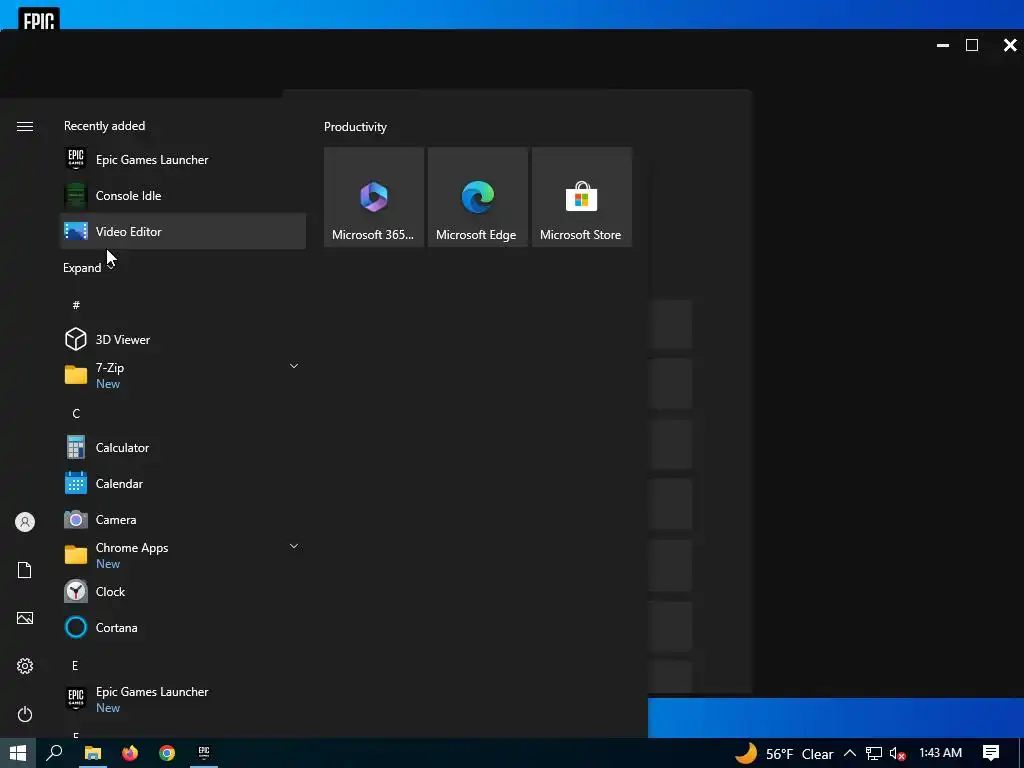This screenshot has width=1024, height=768.
Task: Open Video Editor app
Action: click(x=183, y=231)
